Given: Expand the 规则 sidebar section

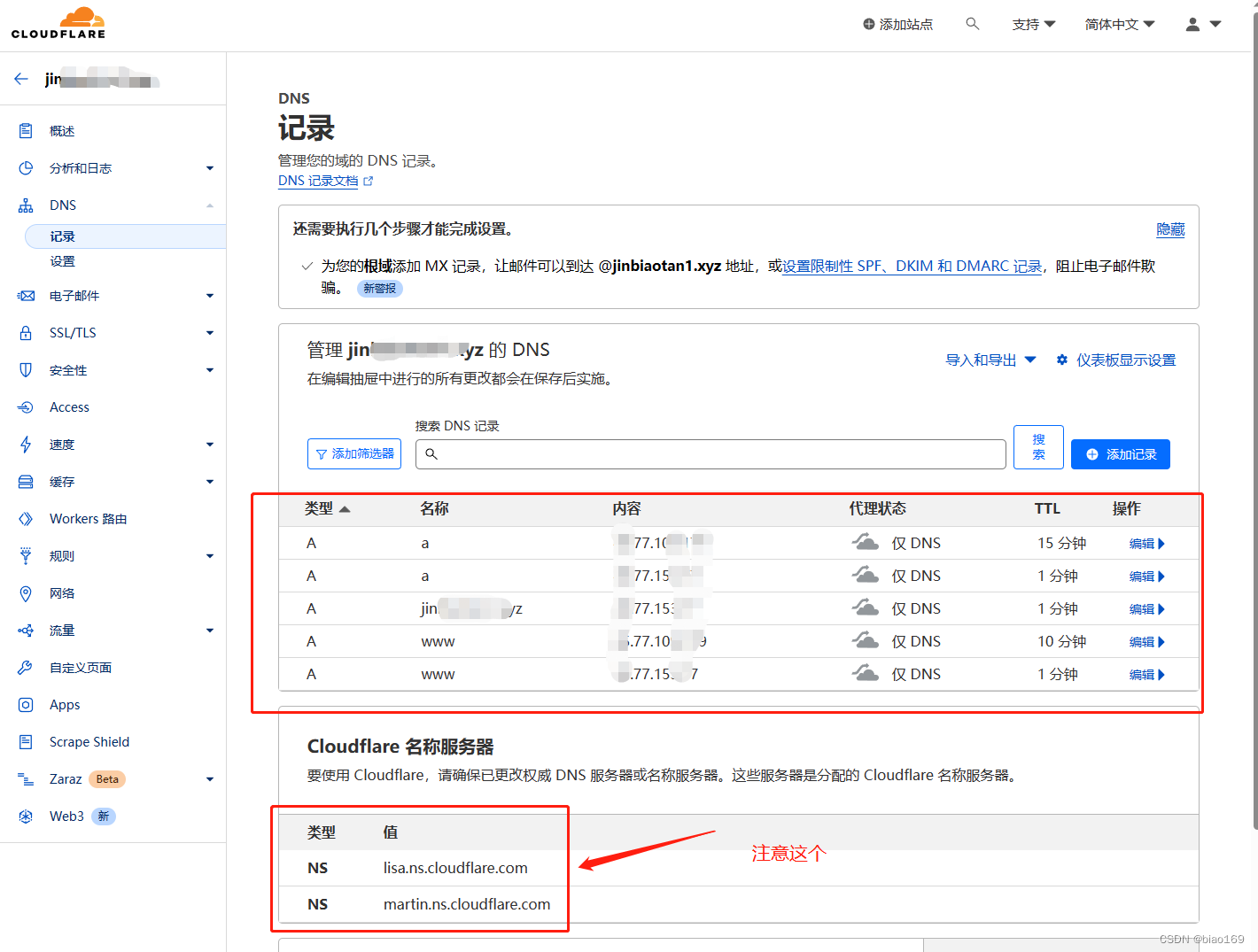Looking at the screenshot, I should click(210, 556).
